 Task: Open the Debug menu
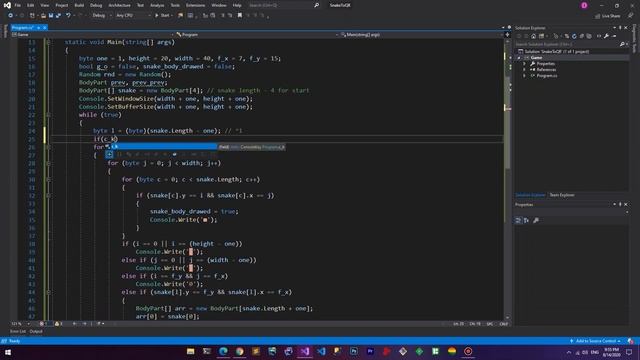96,5
